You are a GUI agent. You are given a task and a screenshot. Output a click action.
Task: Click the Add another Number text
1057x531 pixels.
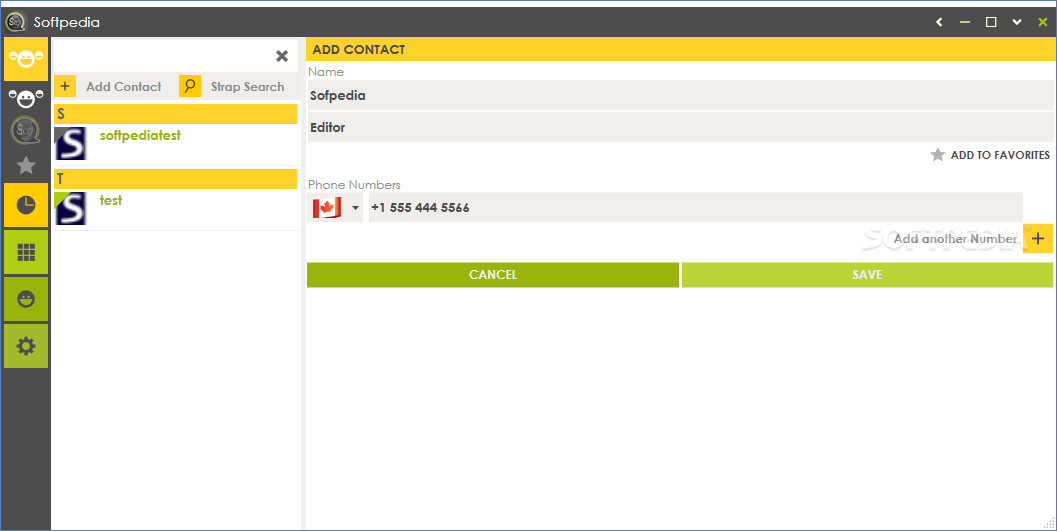point(955,239)
